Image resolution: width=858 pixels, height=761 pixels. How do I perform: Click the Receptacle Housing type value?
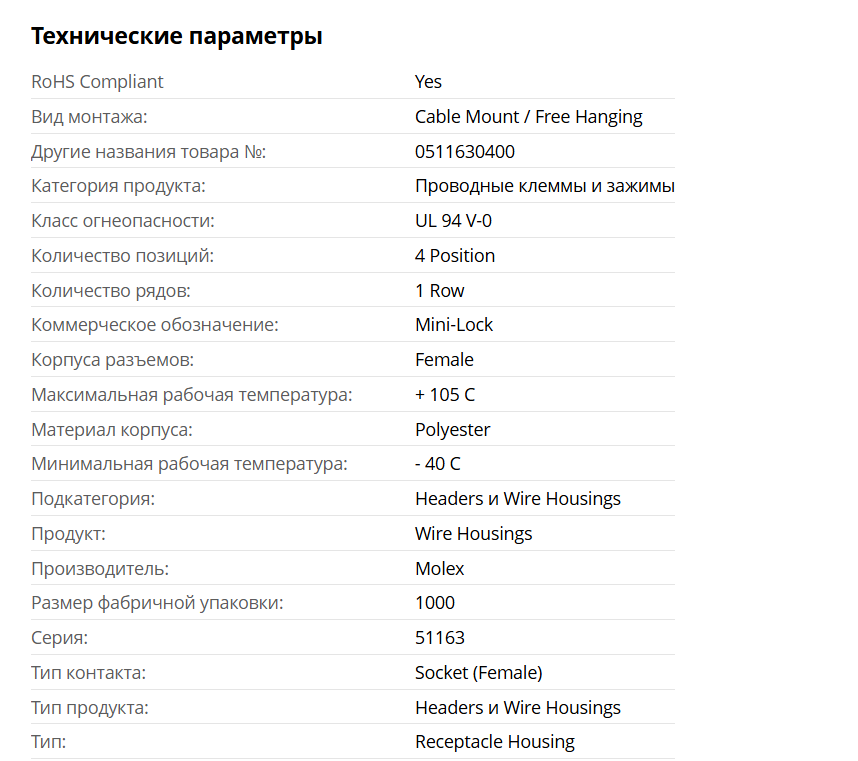[x=495, y=741]
